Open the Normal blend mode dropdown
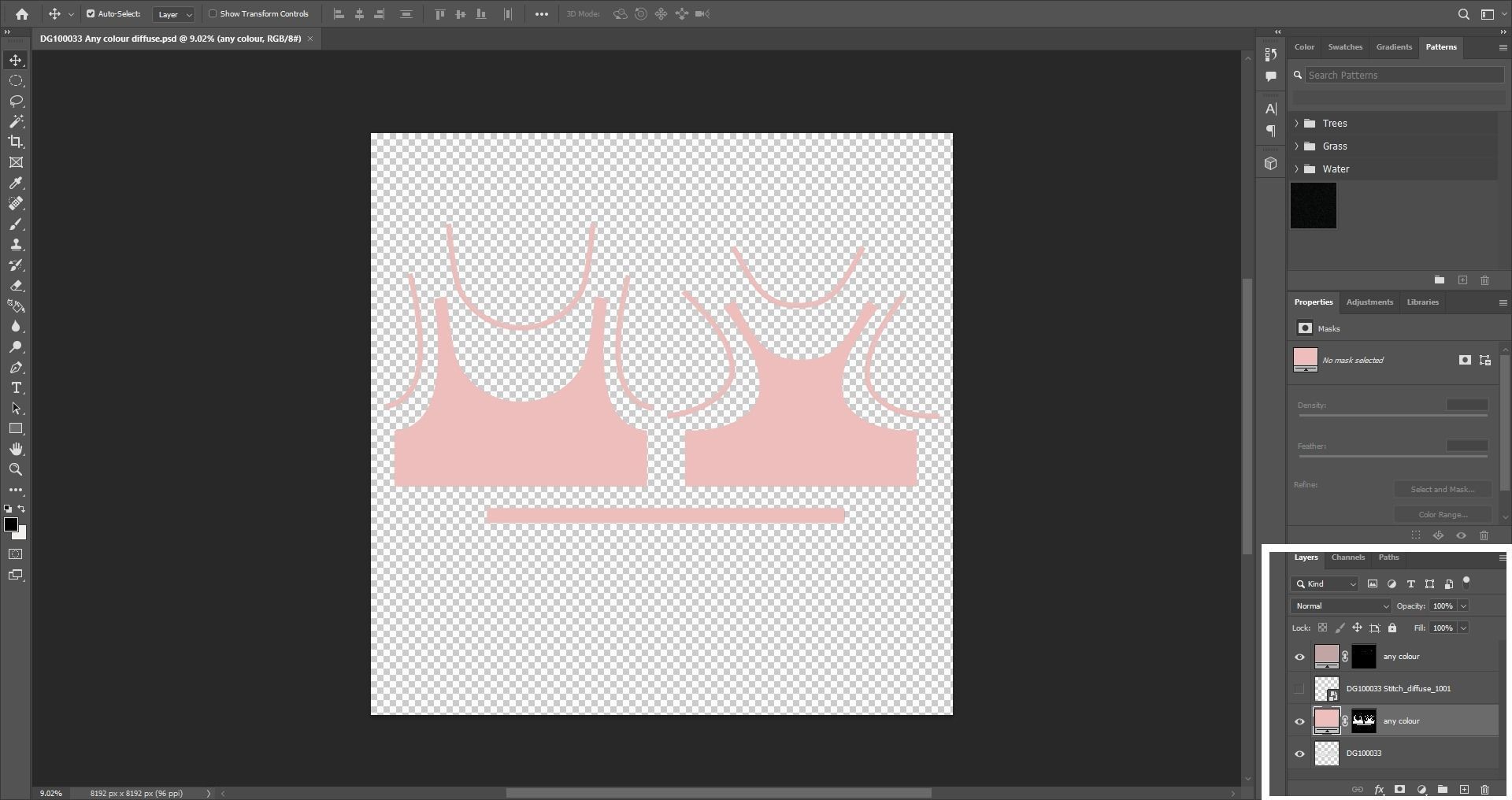Image resolution: width=1512 pixels, height=800 pixels. pyautogui.click(x=1339, y=606)
